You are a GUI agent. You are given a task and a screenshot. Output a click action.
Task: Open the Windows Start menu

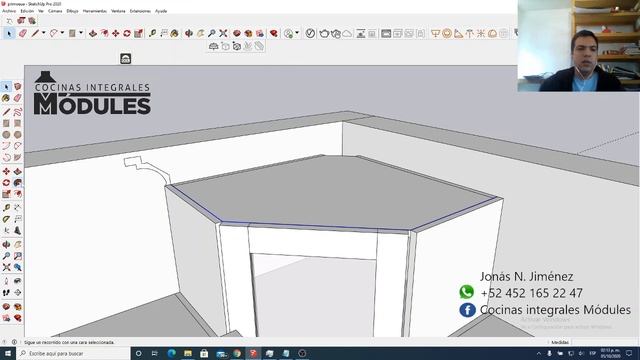coord(8,353)
